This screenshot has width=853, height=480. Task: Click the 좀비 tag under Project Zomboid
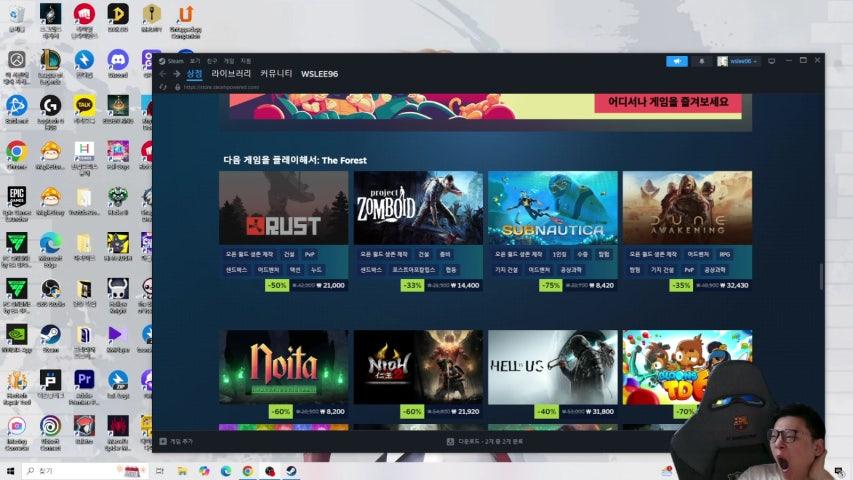[x=445, y=254]
